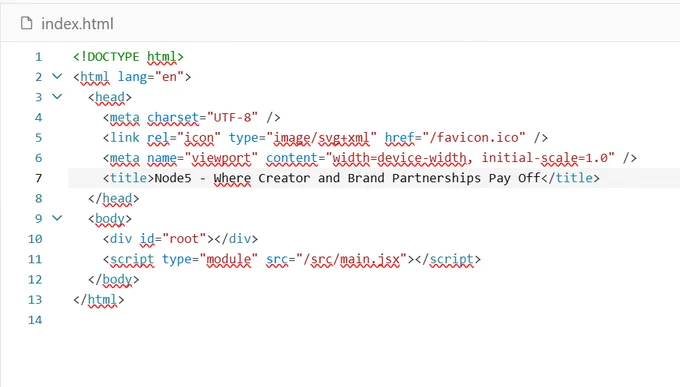Viewport: 680px width, 387px height.
Task: Click the opening <body> tag
Action: click(x=110, y=219)
